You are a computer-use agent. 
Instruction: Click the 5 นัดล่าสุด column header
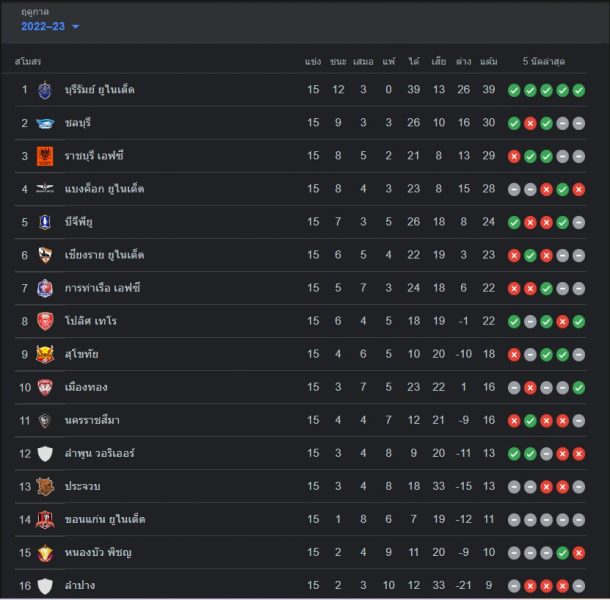click(x=544, y=61)
